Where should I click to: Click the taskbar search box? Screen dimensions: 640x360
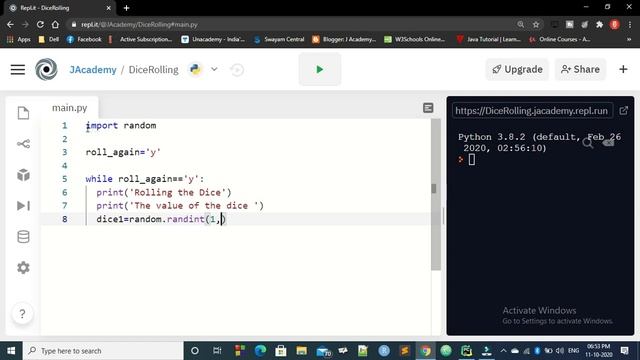pos(103,351)
